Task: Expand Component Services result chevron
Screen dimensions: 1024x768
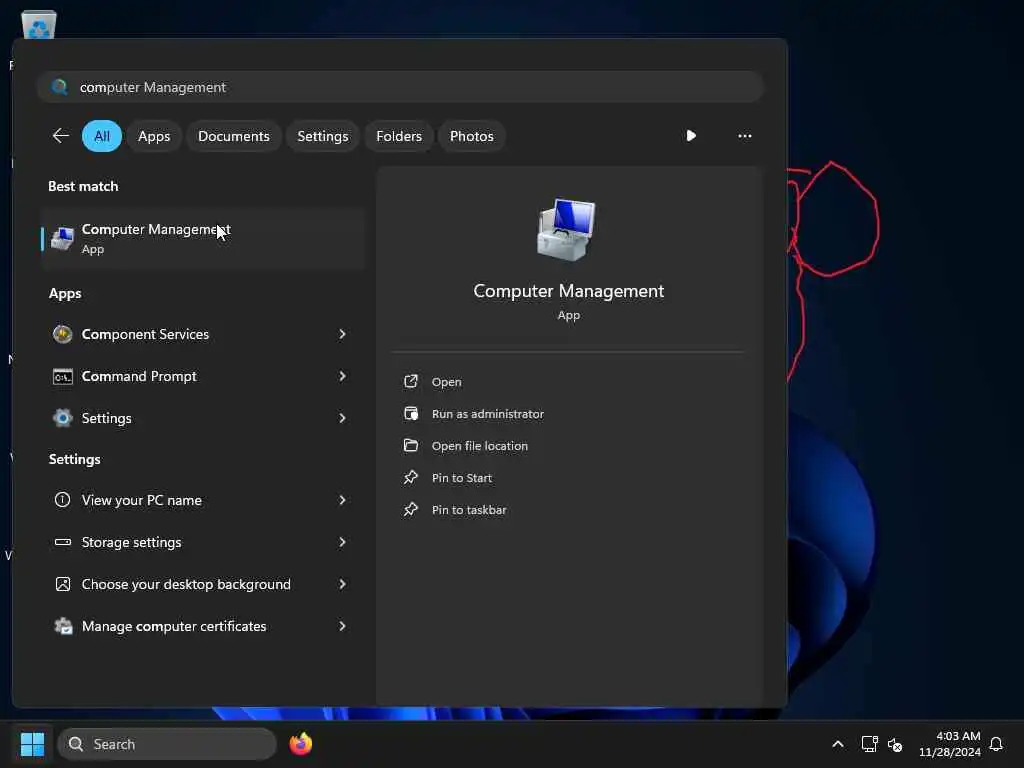Action: 342,334
